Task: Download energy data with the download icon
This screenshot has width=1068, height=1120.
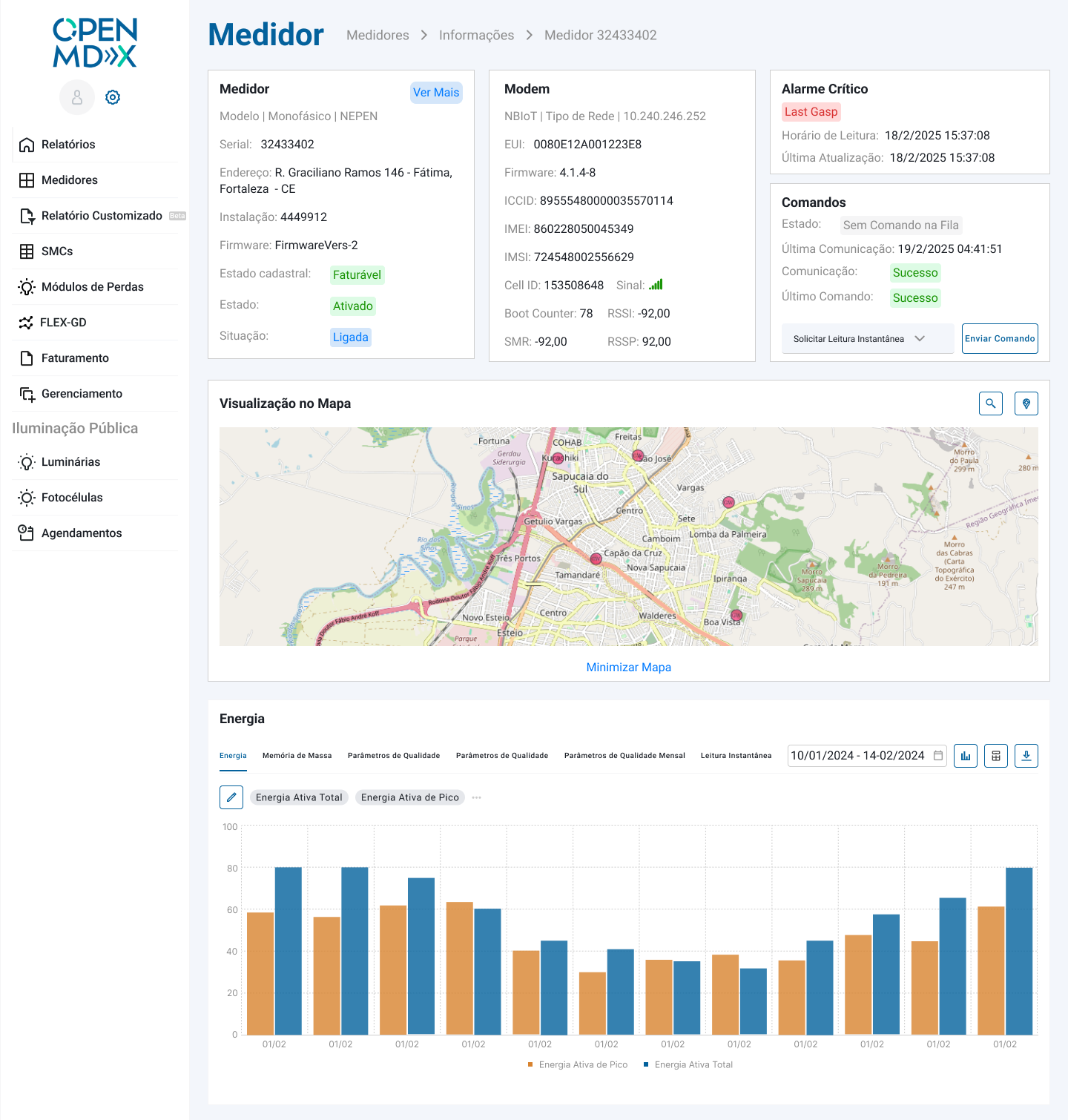Action: [x=1026, y=756]
